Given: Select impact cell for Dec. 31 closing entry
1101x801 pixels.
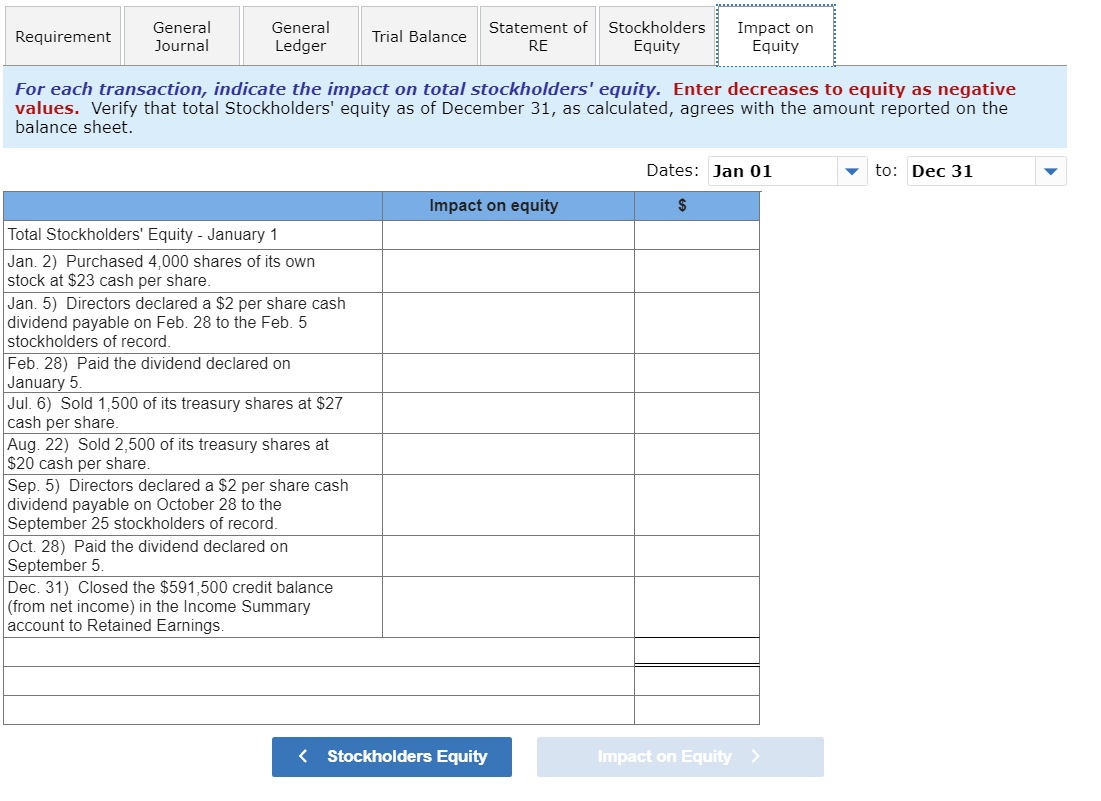Looking at the screenshot, I should [x=508, y=607].
